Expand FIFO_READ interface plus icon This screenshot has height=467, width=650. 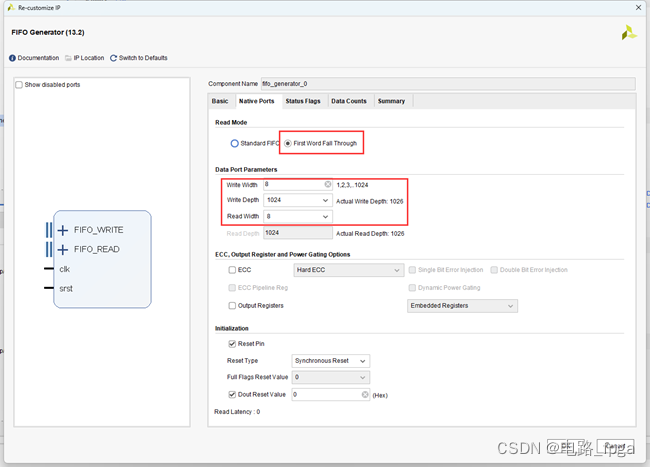click(63, 249)
